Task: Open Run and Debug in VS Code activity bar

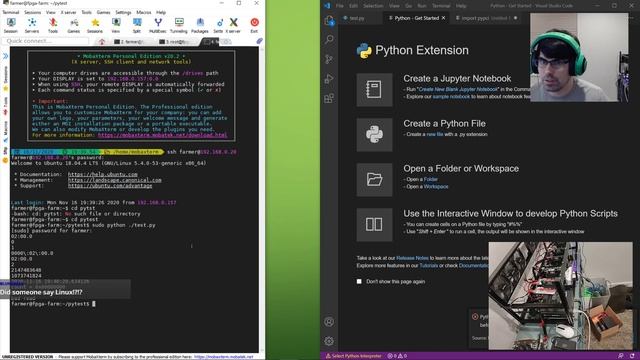Action: [x=329, y=79]
